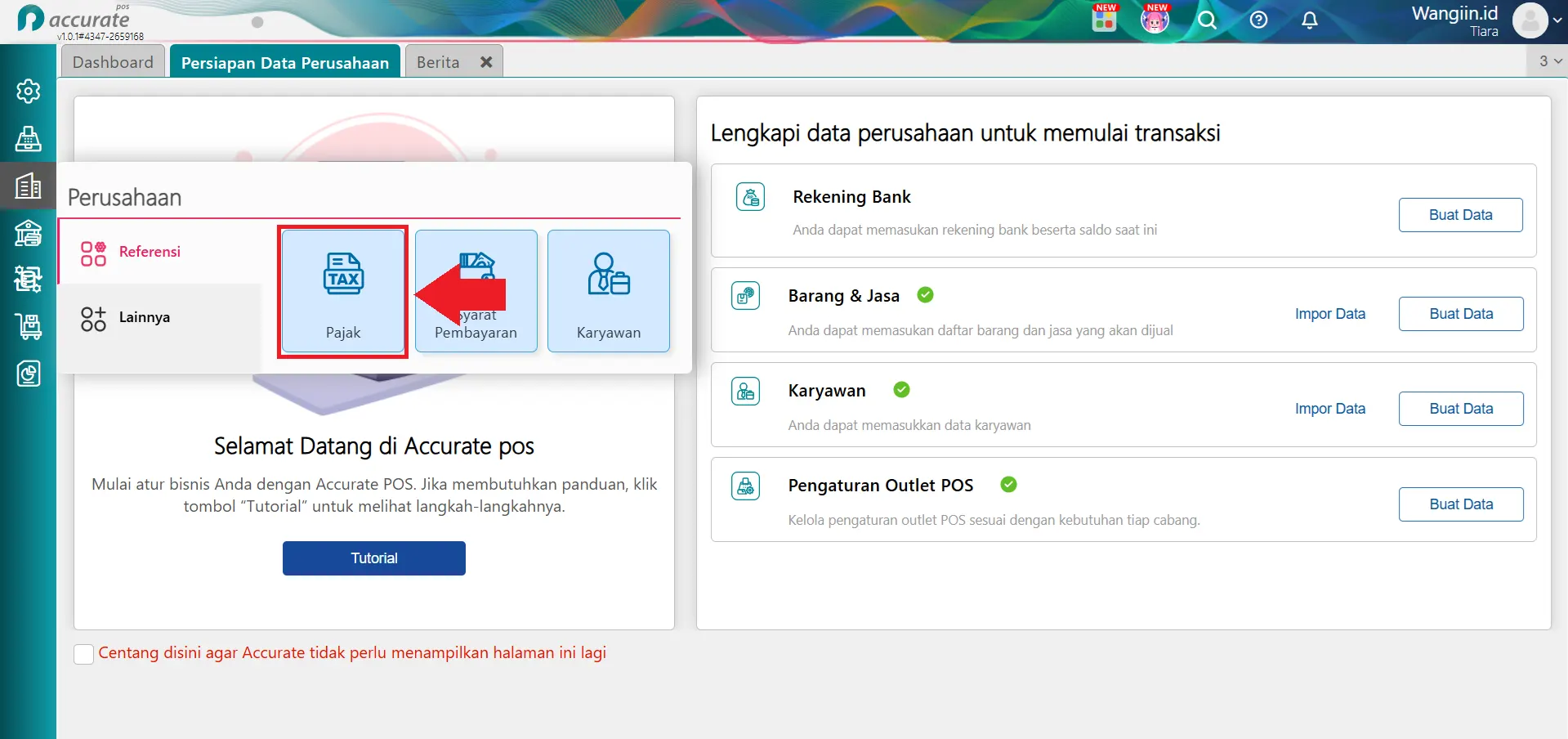The height and width of the screenshot is (739, 1568).
Task: Click Buat Data for Karyawan
Action: tap(1461, 409)
